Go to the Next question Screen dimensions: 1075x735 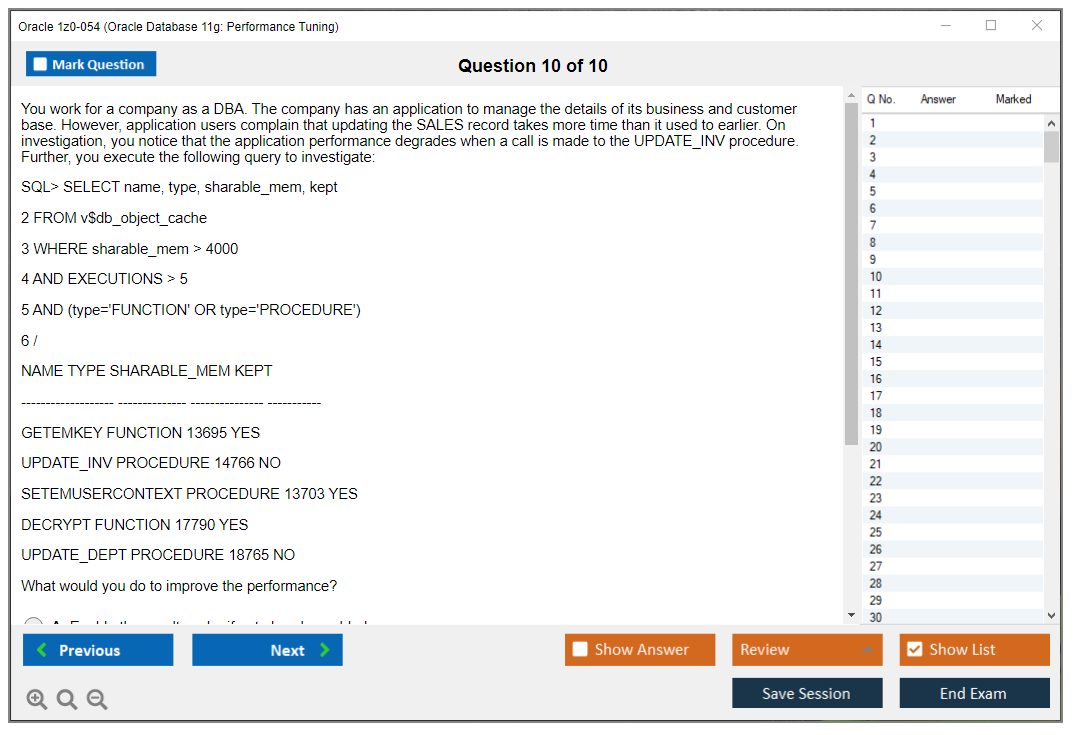[x=267, y=650]
